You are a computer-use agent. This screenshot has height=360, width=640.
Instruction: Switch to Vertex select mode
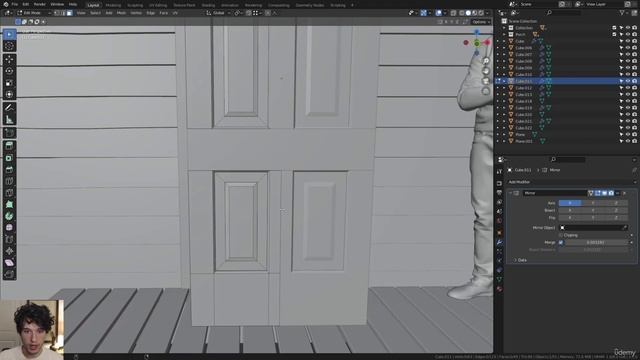point(57,13)
